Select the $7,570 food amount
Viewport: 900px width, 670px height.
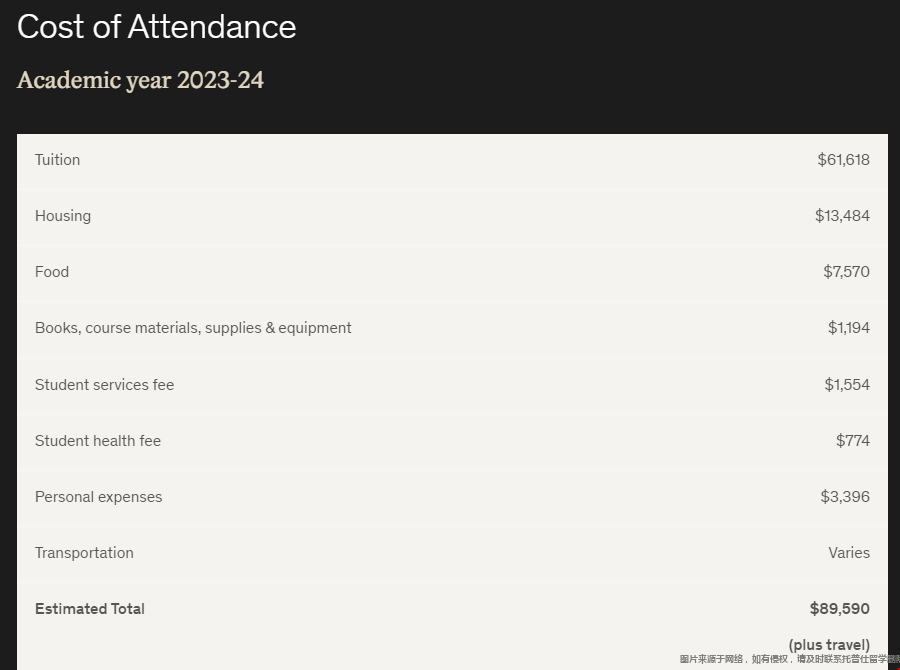click(x=846, y=272)
